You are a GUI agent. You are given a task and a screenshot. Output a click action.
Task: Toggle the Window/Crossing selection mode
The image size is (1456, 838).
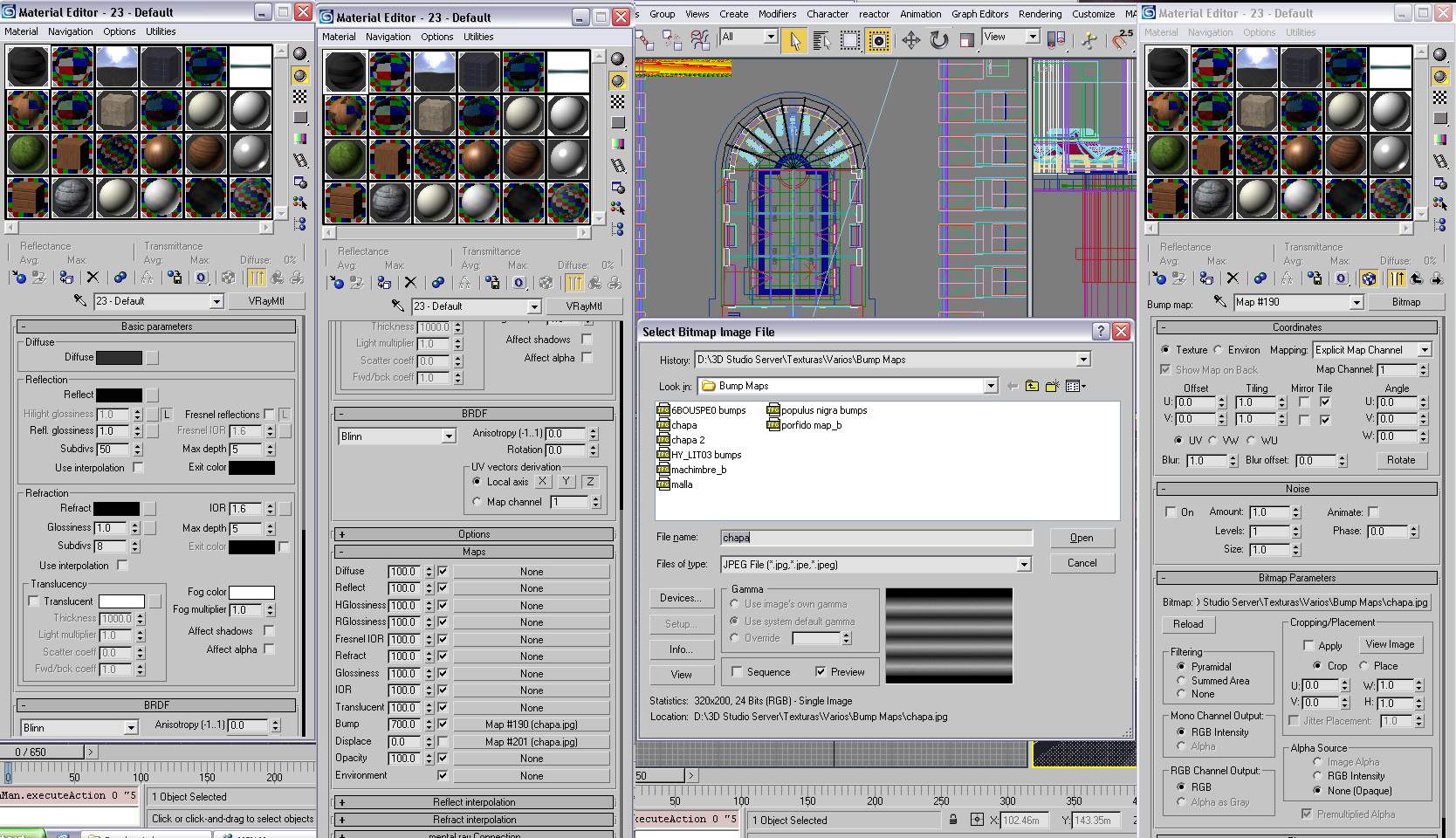(x=878, y=40)
